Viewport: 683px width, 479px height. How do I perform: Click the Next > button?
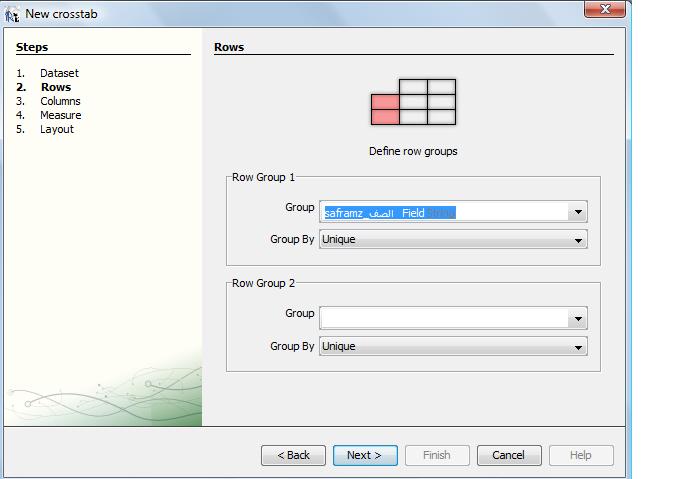pyautogui.click(x=365, y=455)
